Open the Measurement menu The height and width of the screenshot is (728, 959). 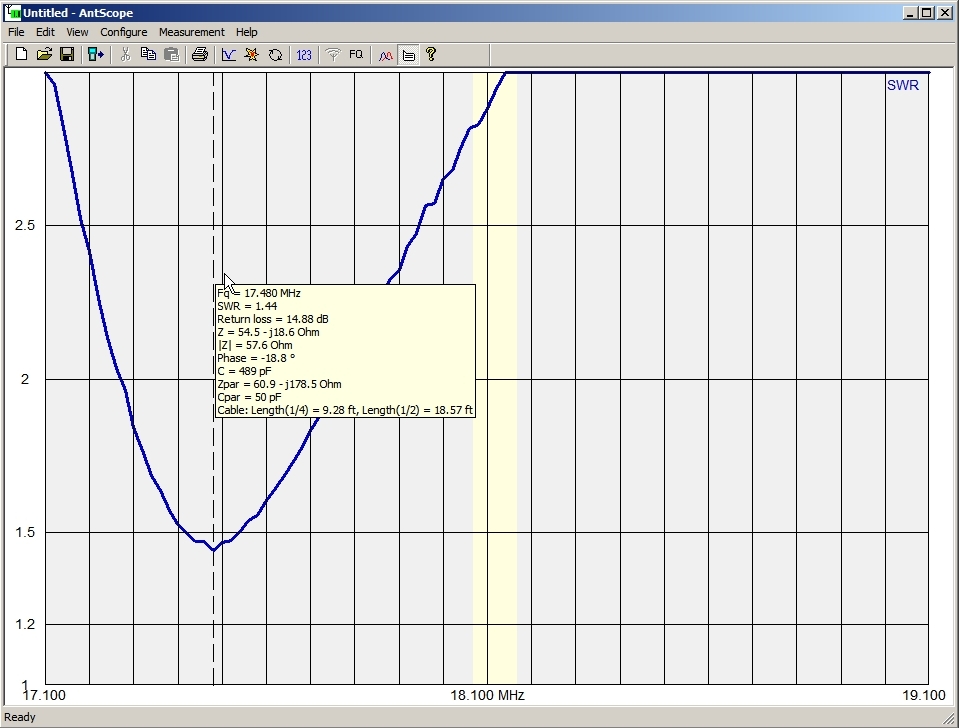pos(191,32)
